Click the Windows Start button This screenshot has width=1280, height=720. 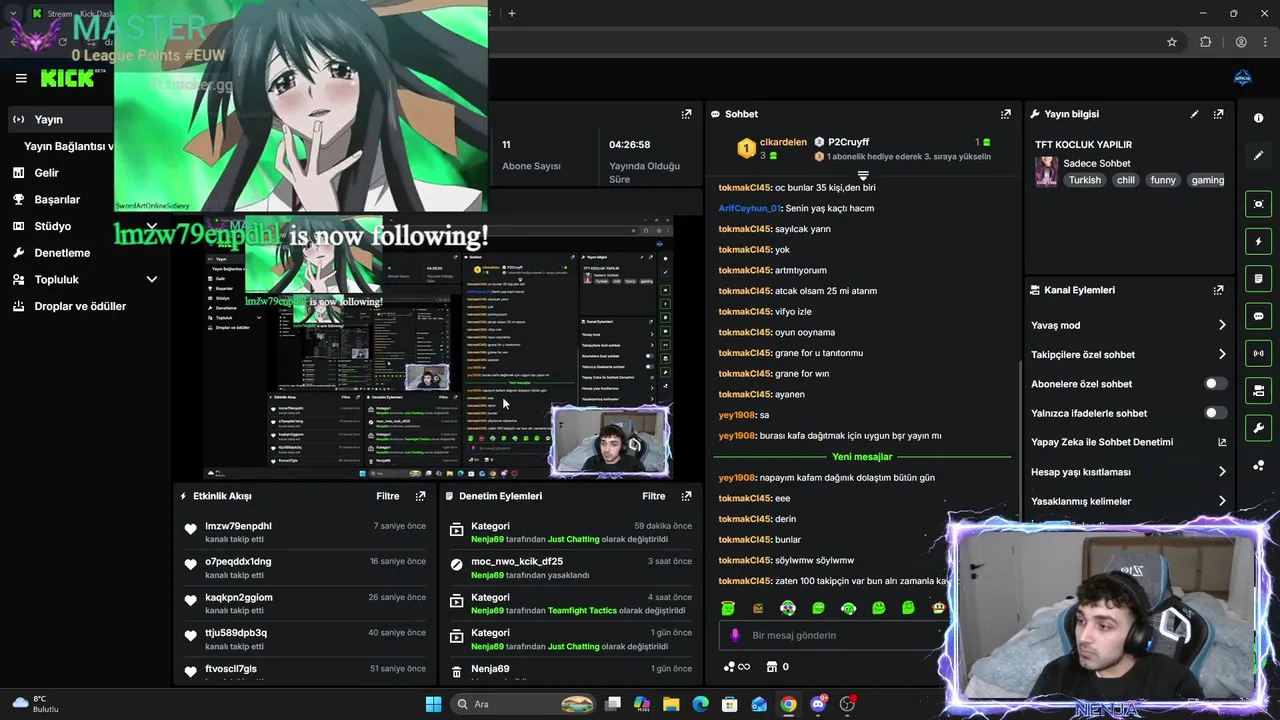(433, 704)
